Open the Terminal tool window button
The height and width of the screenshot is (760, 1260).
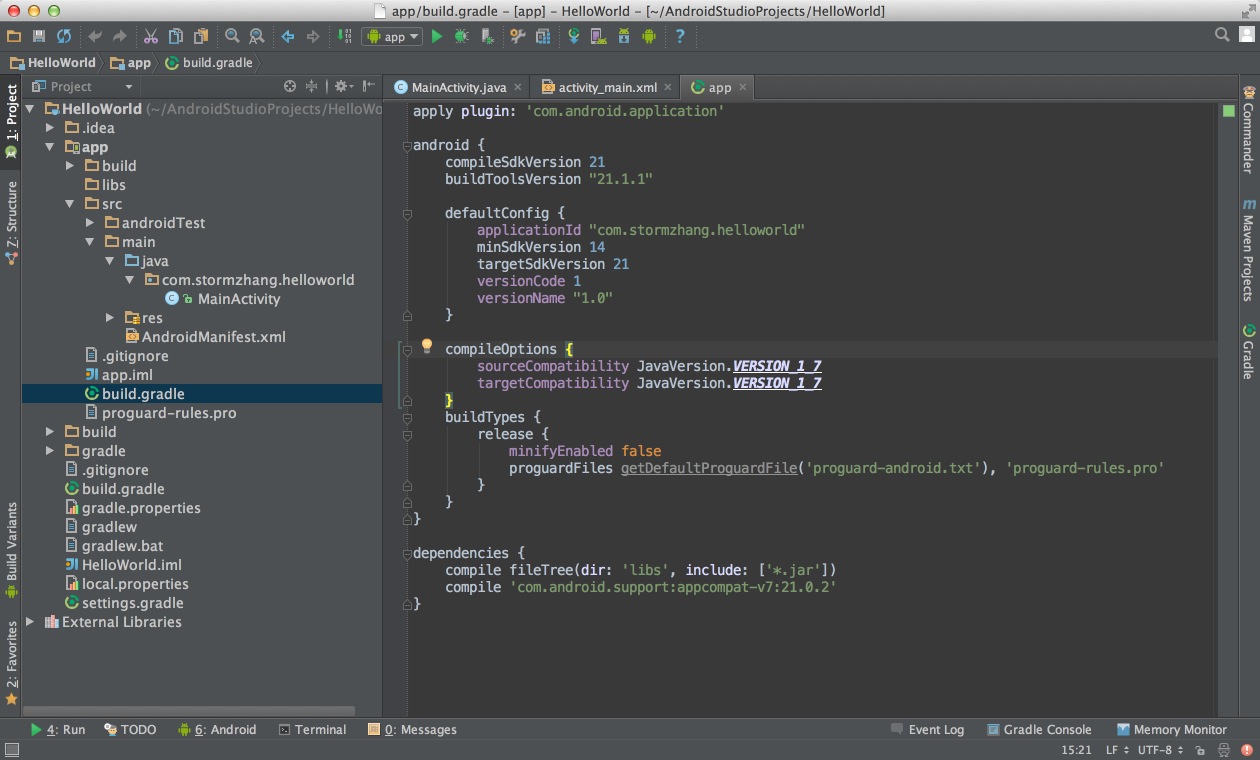[x=312, y=730]
